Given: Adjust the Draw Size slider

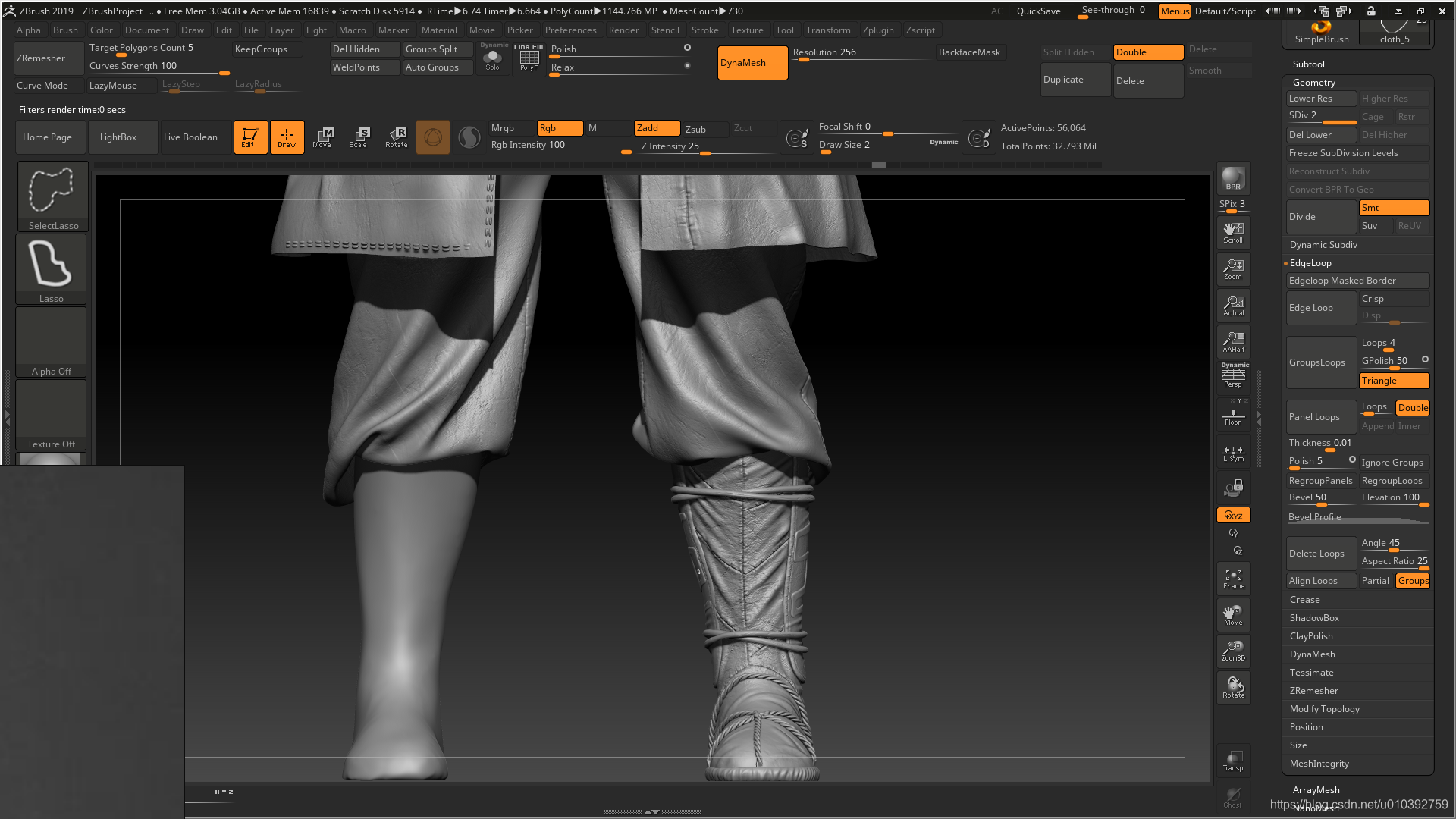Looking at the screenshot, I should click(888, 145).
